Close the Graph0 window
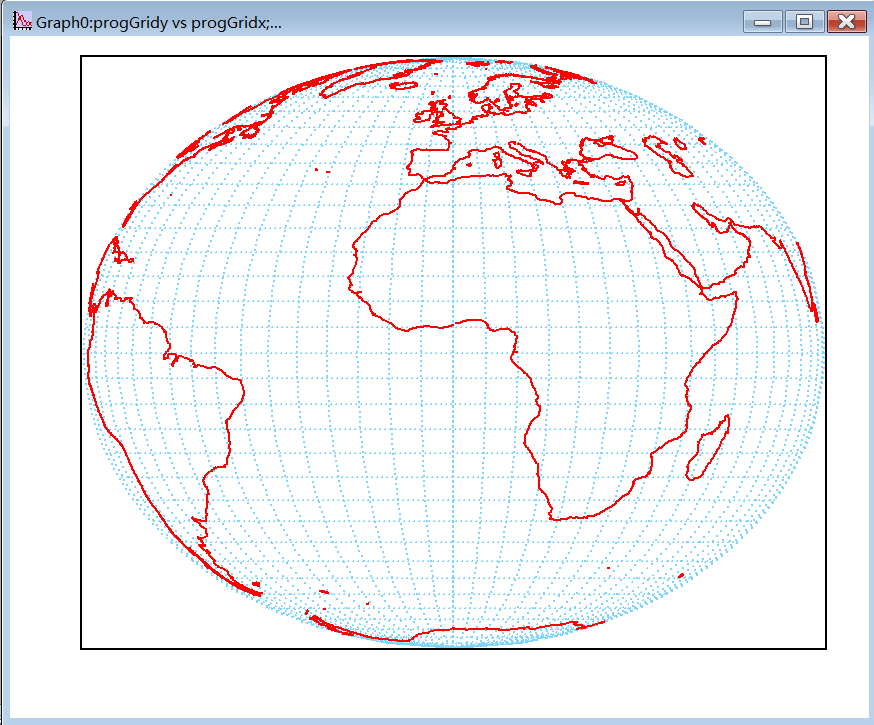Screen dimensions: 874x725 [x=847, y=22]
